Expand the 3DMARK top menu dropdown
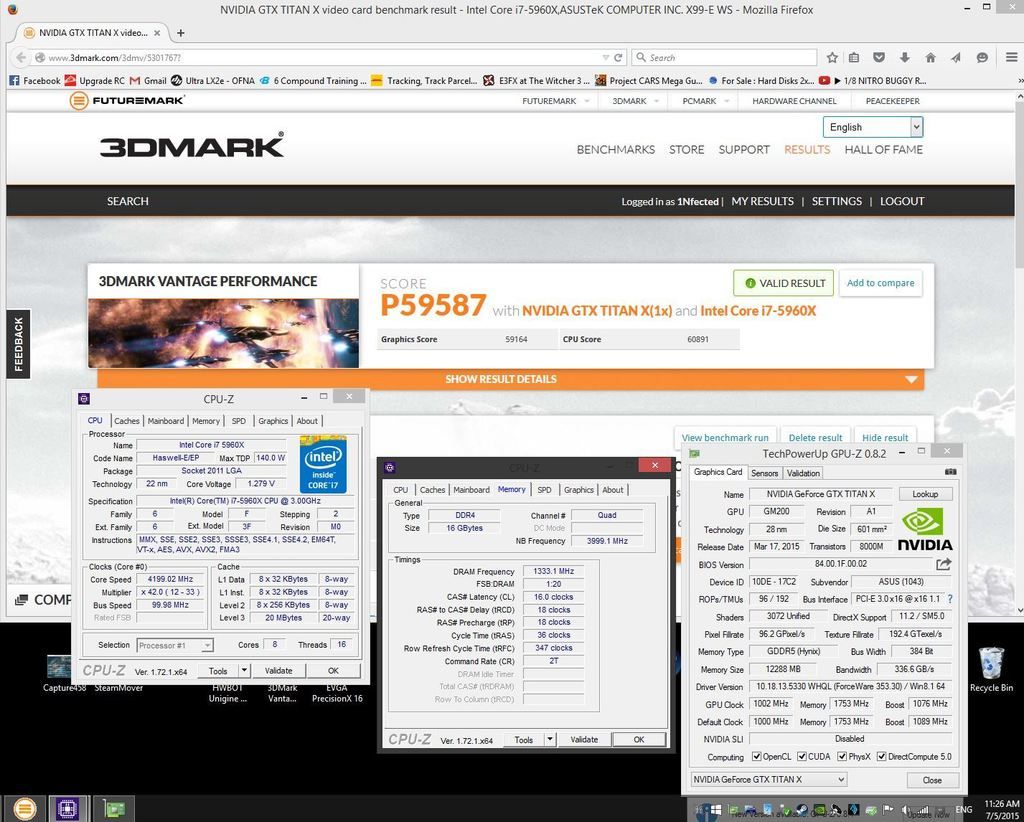1024x822 pixels. click(656, 101)
